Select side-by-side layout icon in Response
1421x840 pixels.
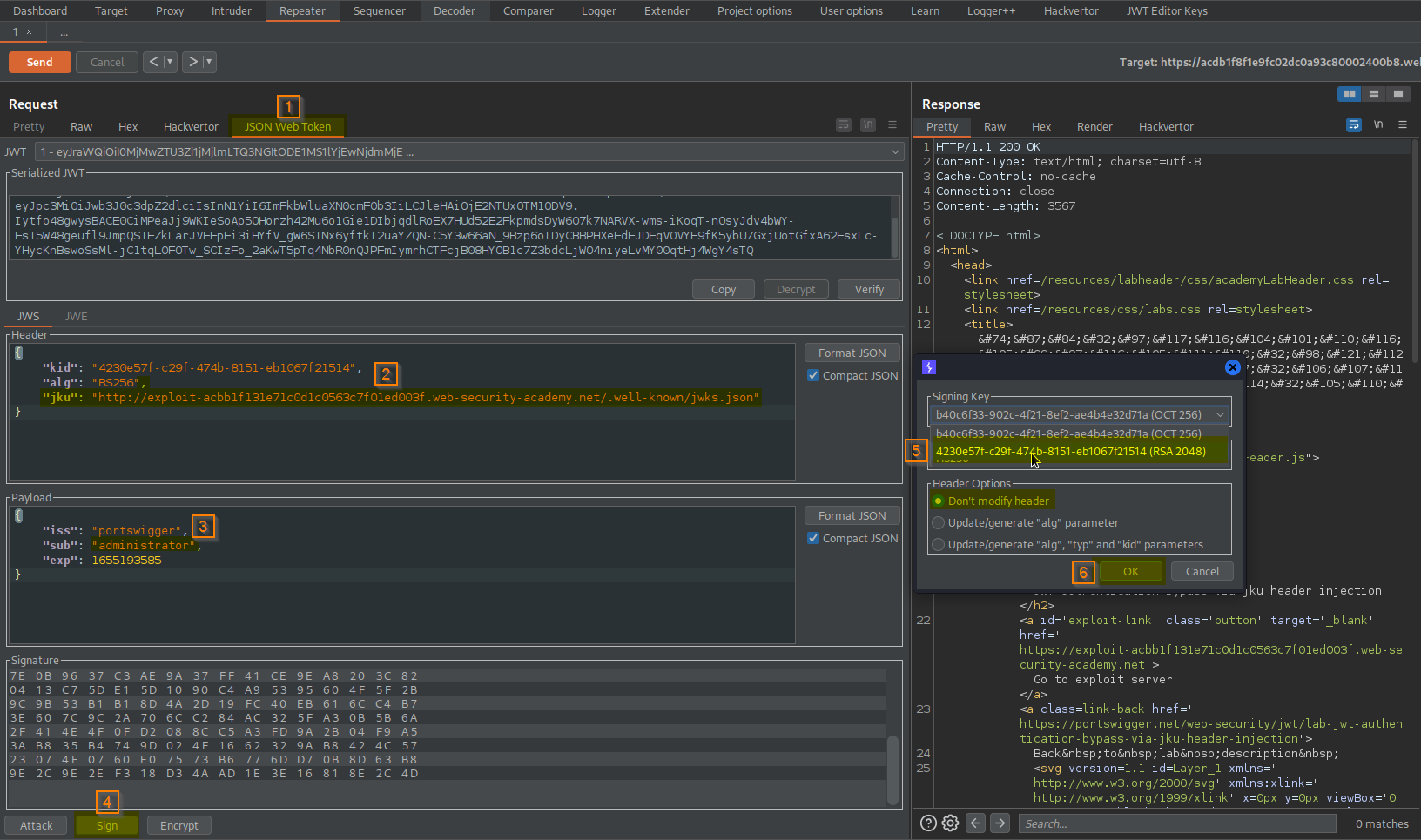[1349, 94]
